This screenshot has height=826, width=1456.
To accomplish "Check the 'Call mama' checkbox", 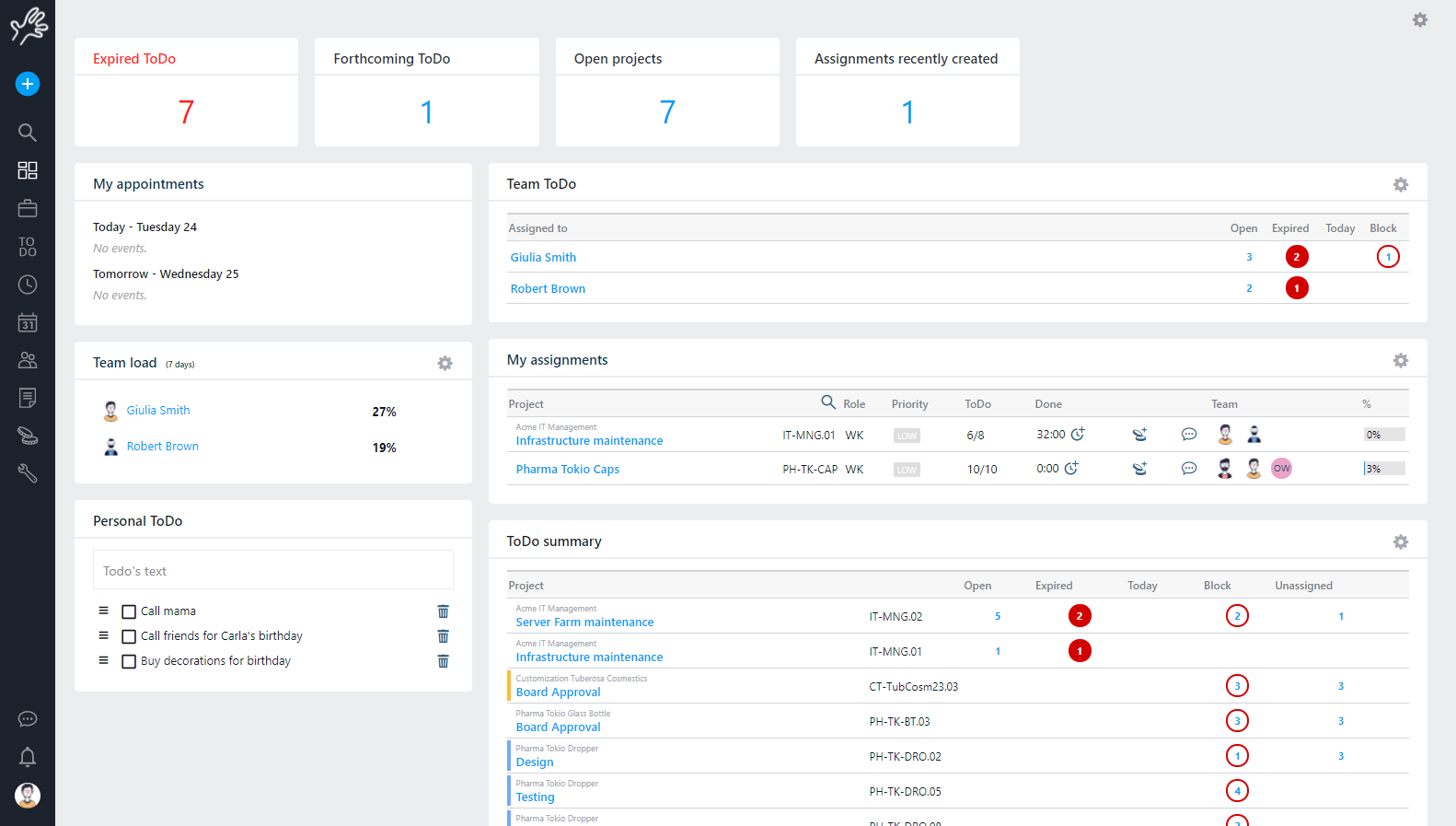I will pyautogui.click(x=129, y=611).
